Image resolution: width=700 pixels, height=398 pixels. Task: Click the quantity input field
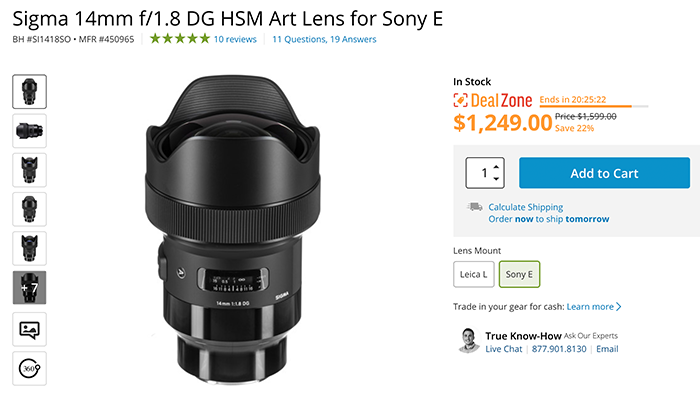(480, 173)
